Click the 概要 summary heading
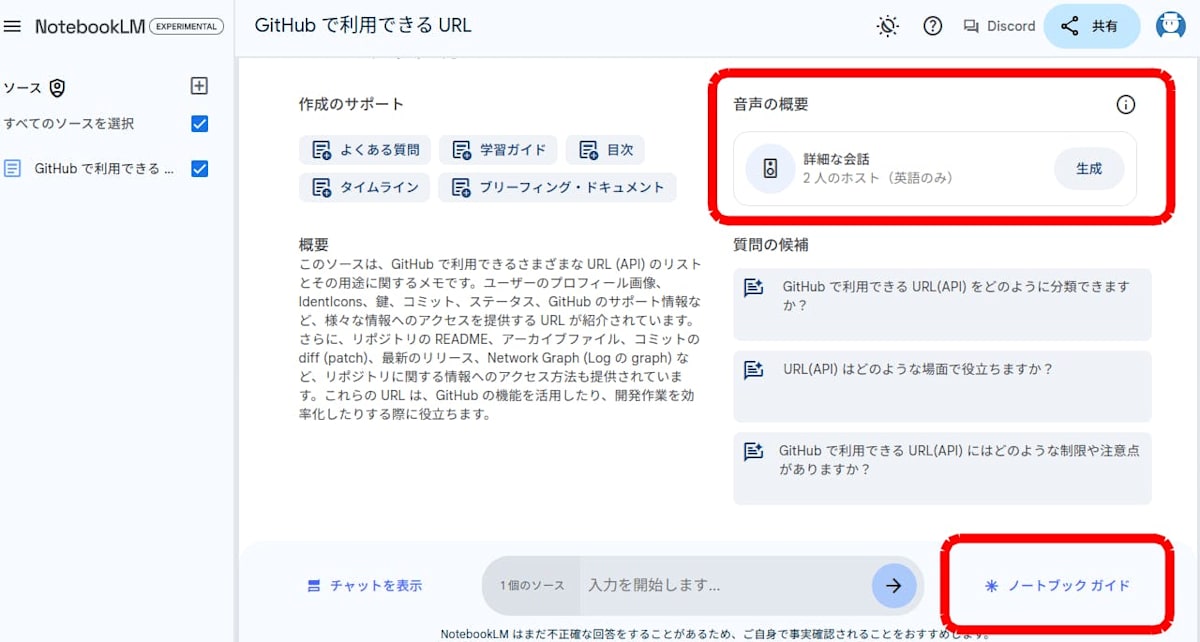1200x642 pixels. pyautogui.click(x=314, y=244)
